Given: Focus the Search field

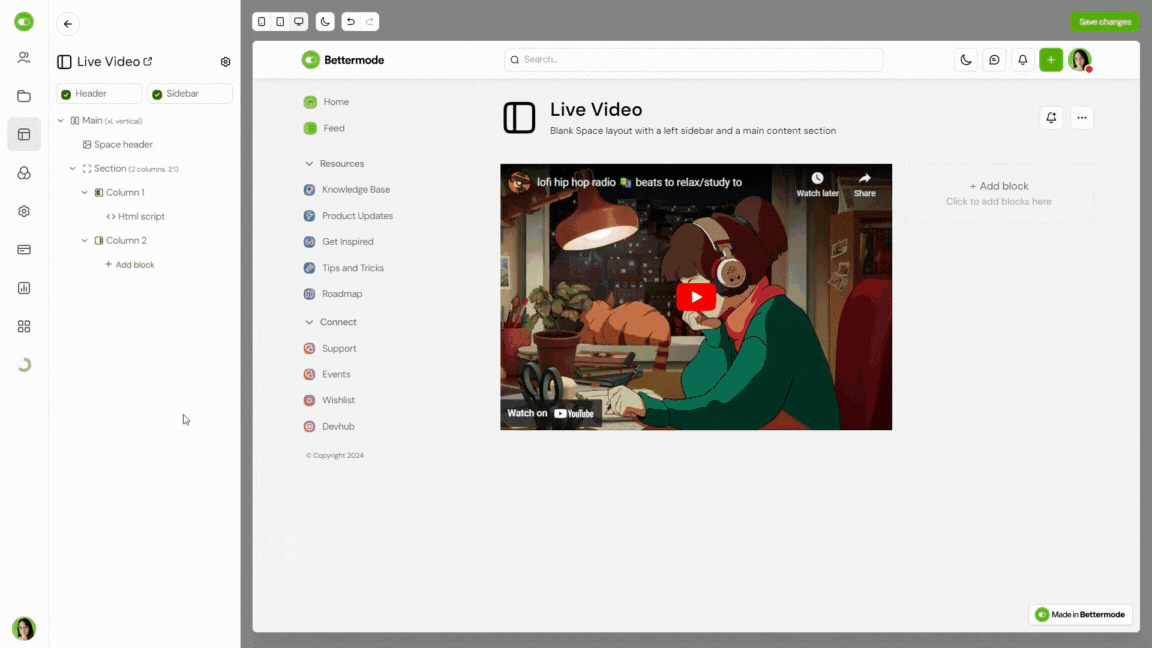Looking at the screenshot, I should click(x=694, y=60).
